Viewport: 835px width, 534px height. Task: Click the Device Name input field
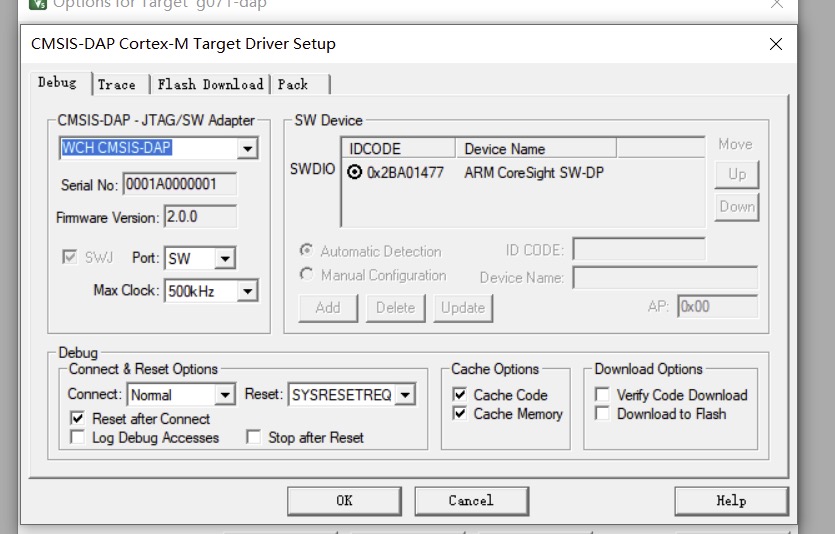pos(665,278)
